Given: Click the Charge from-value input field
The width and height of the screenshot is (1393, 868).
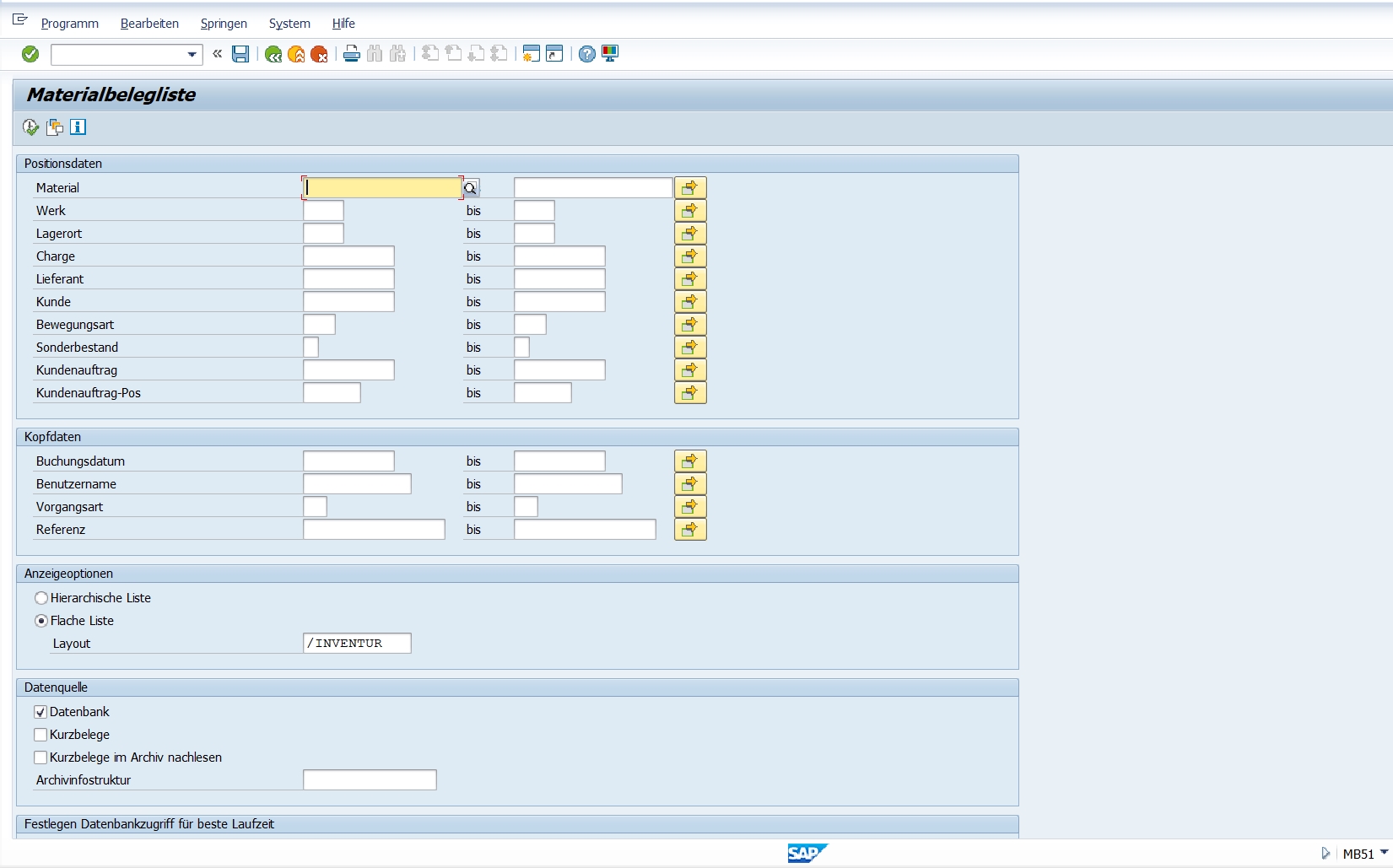Looking at the screenshot, I should click(348, 256).
